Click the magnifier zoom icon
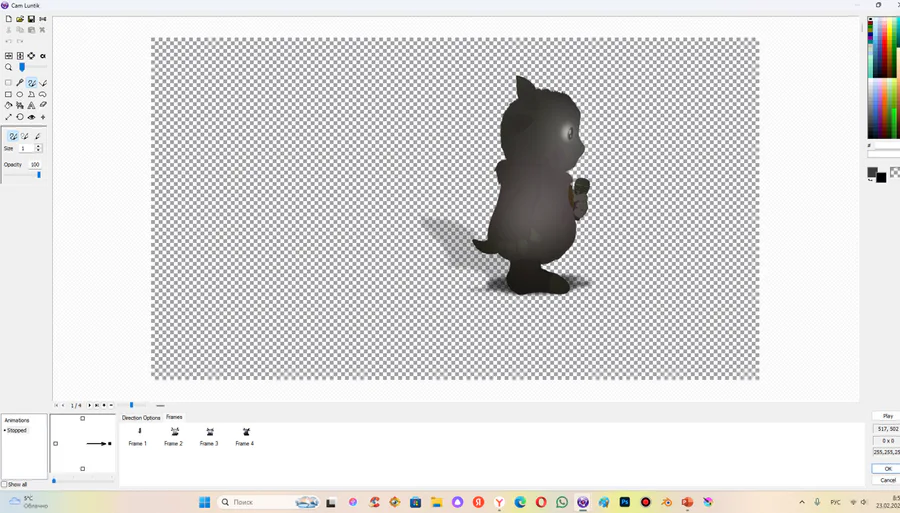Viewport: 900px width, 513px height. pyautogui.click(x=9, y=67)
